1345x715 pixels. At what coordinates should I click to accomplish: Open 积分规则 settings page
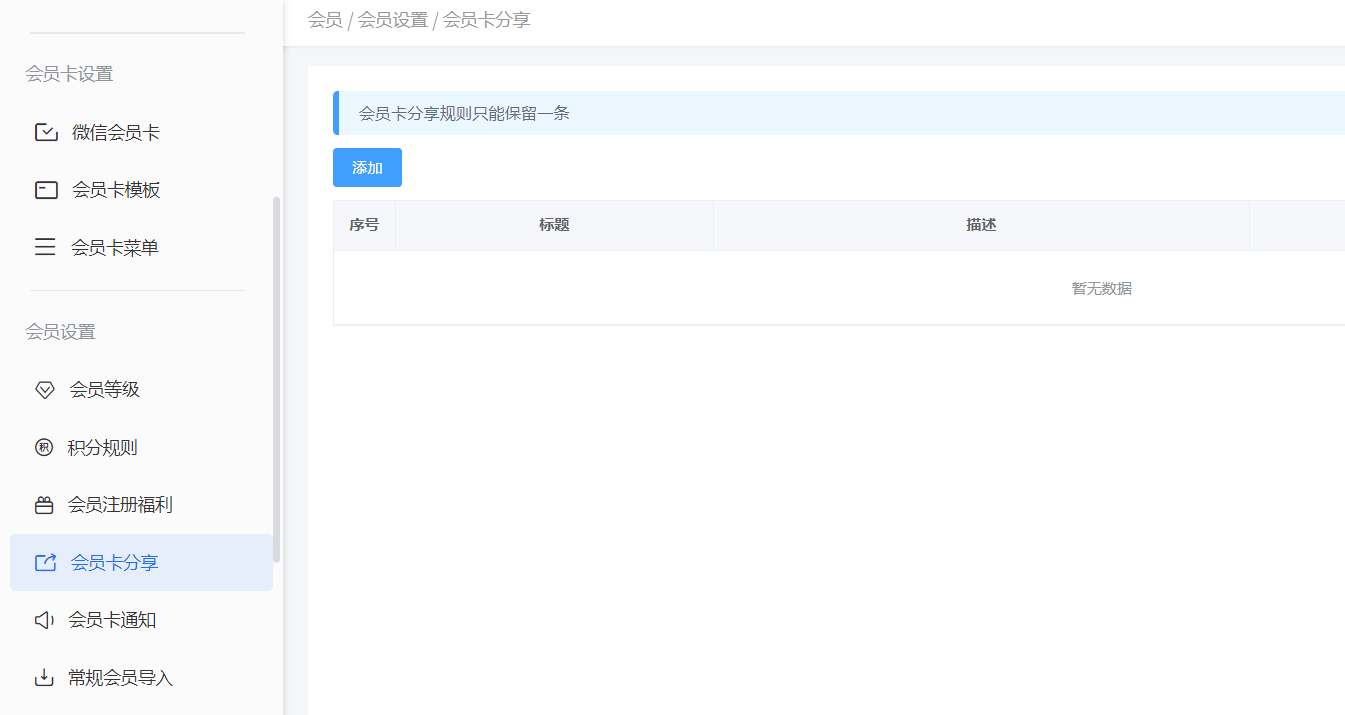pos(141,447)
